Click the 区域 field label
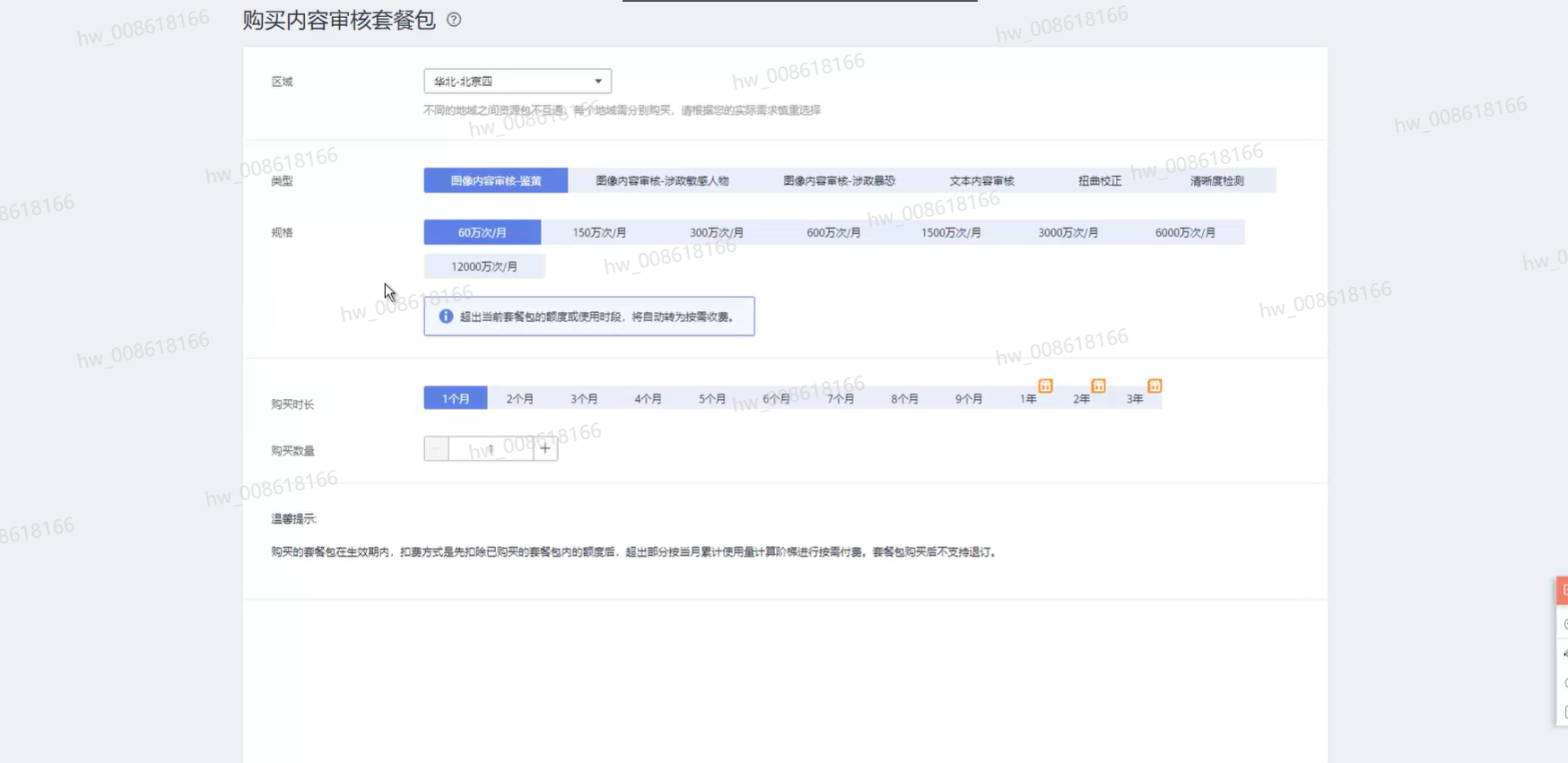Image resolution: width=1568 pixels, height=763 pixels. pyautogui.click(x=282, y=82)
